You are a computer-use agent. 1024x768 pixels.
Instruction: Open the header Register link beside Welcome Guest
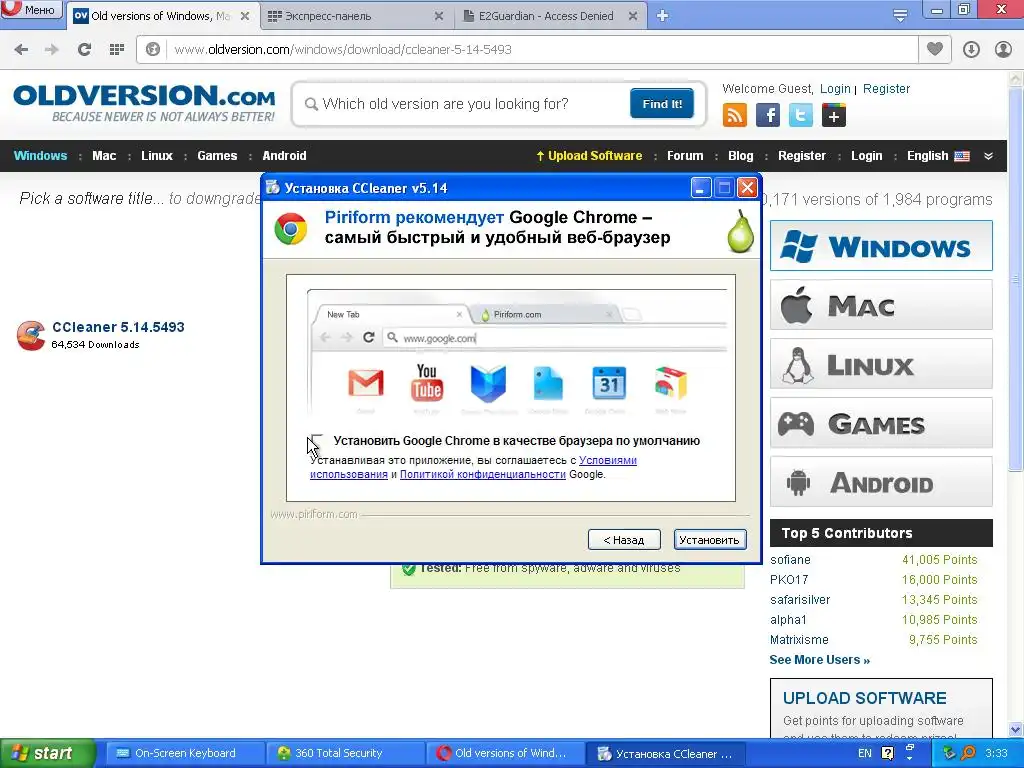886,89
